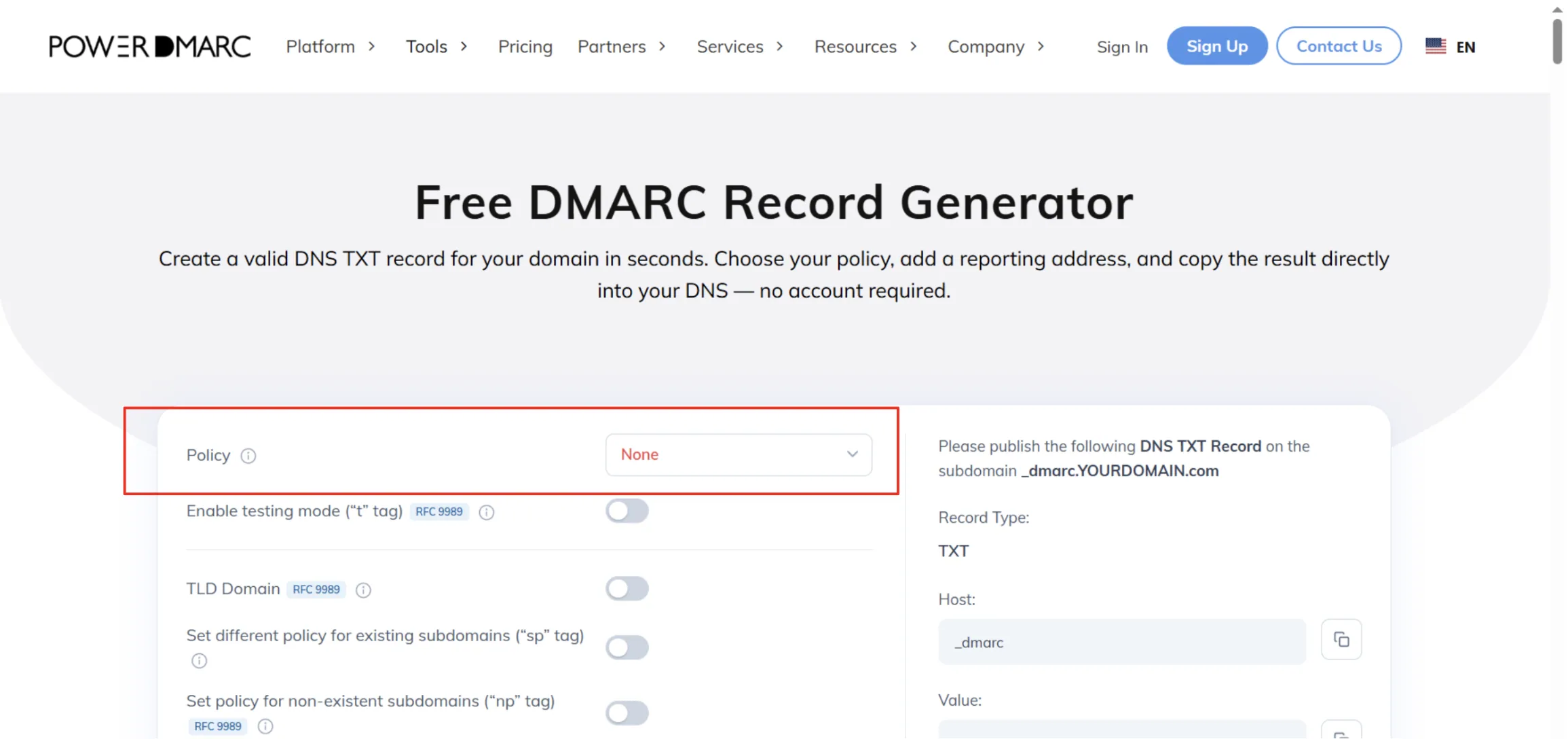Screen dimensions: 1568x739
Task: Click the Host field containing _dmarc
Action: click(x=1121, y=642)
